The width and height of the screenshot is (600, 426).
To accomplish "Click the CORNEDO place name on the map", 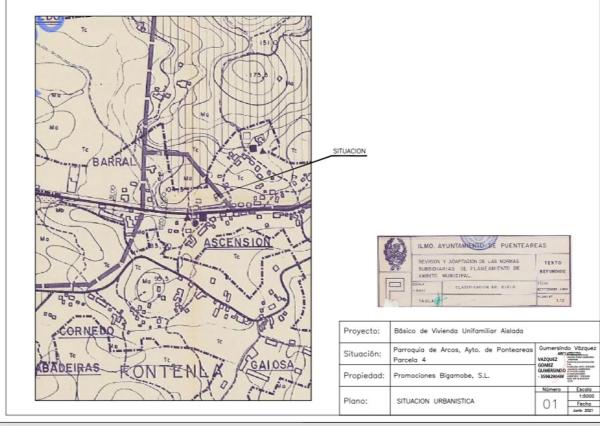I will coord(86,330).
